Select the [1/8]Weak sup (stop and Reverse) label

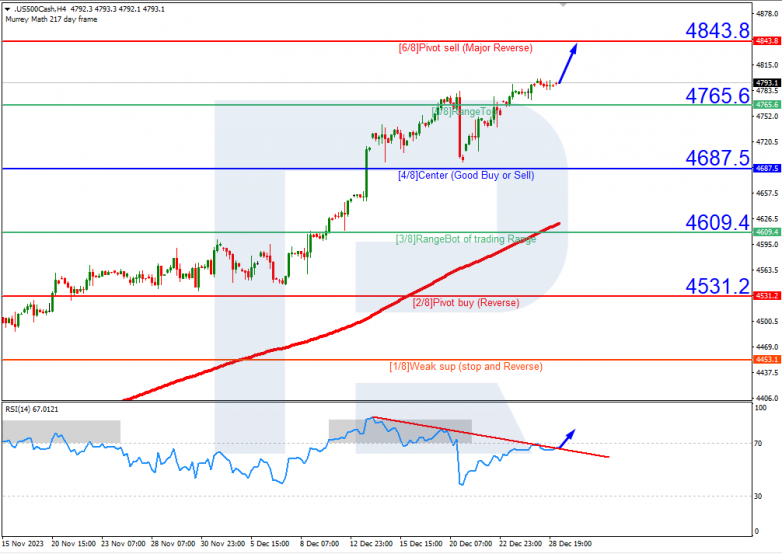pos(466,367)
